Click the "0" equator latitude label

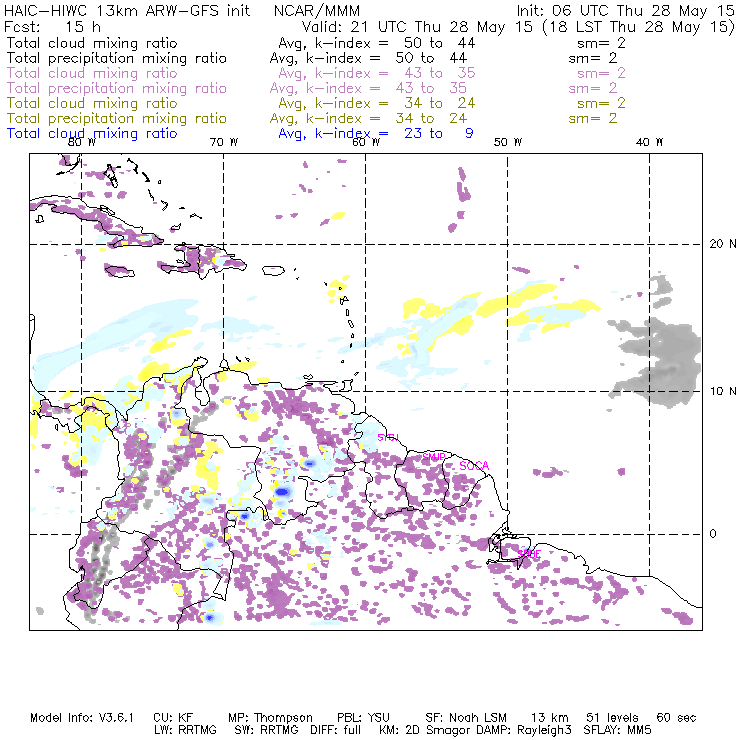click(x=713, y=534)
